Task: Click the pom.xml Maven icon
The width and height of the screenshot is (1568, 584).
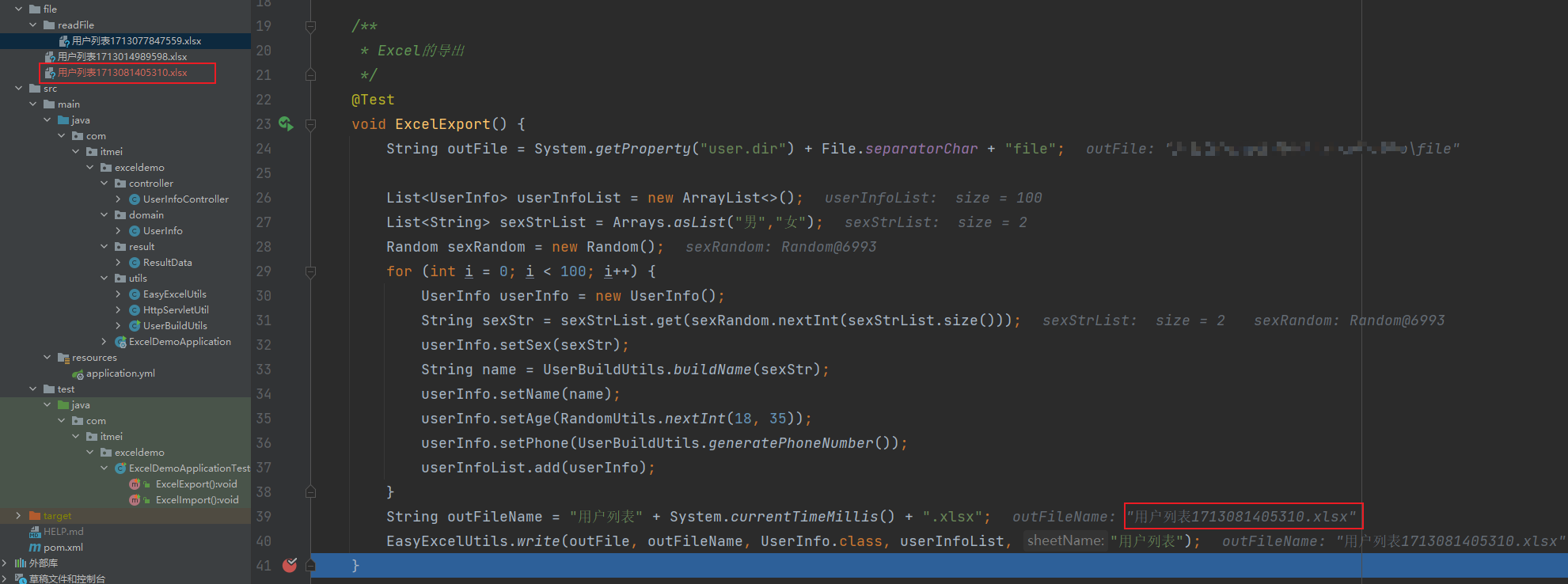Action: [35, 548]
